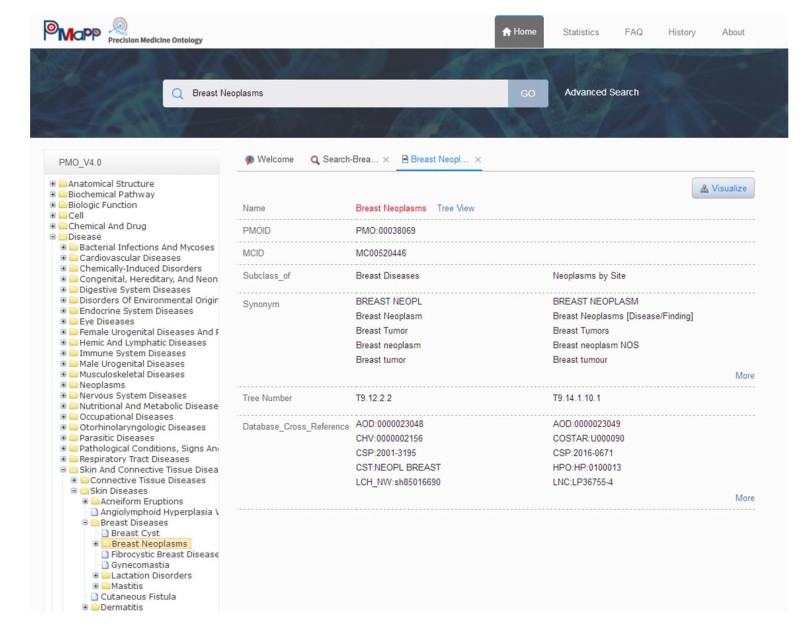This screenshot has height=627, width=812.
Task: Open the Breast Cyst document node
Action: (134, 533)
